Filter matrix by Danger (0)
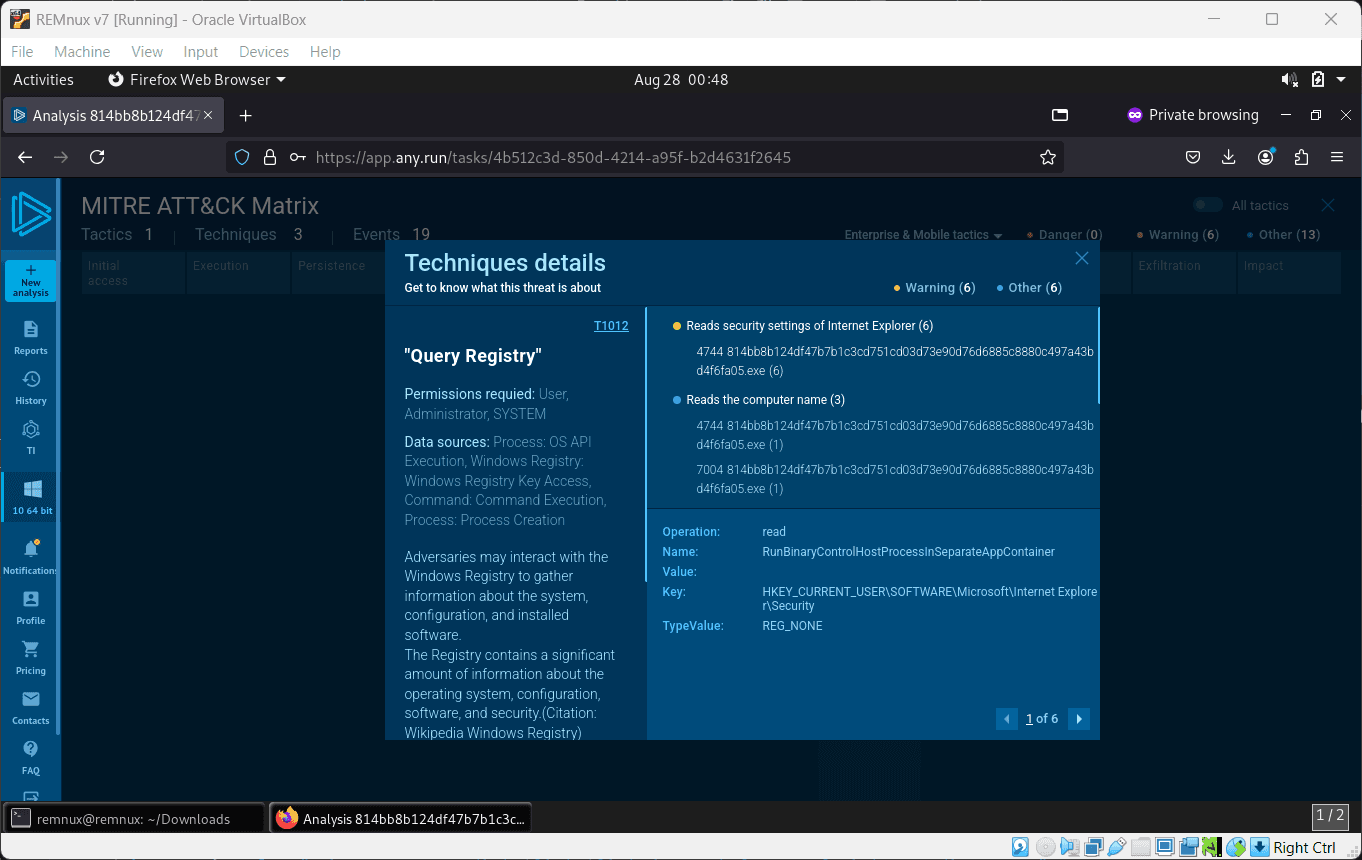The width and height of the screenshot is (1362, 860). [1064, 235]
